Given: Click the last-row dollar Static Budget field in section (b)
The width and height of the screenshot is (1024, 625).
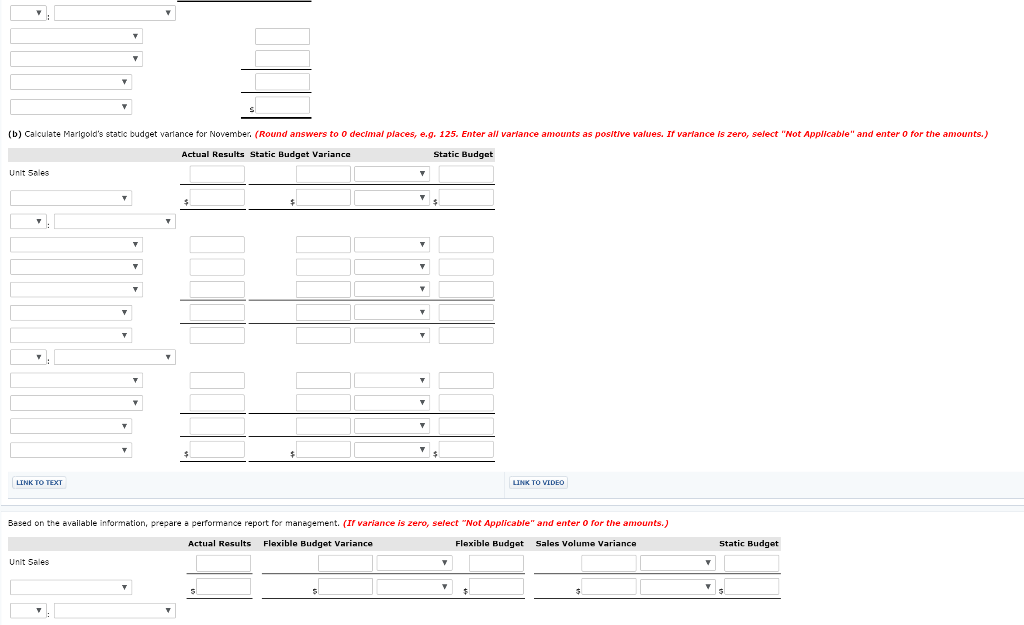Looking at the screenshot, I should point(466,449).
